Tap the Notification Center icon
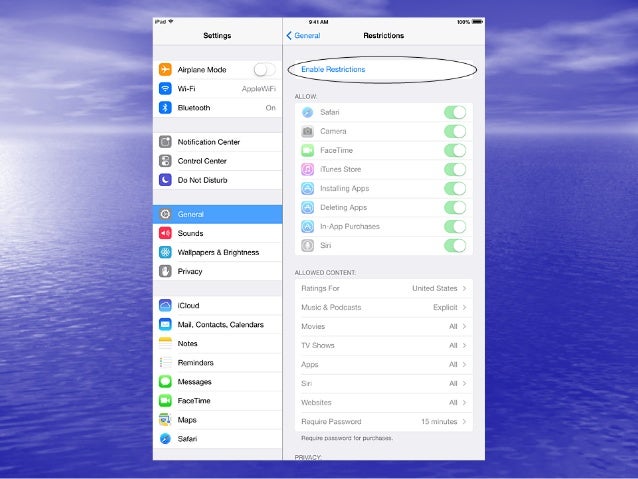Screen dimensions: 638x479 (x=165, y=142)
